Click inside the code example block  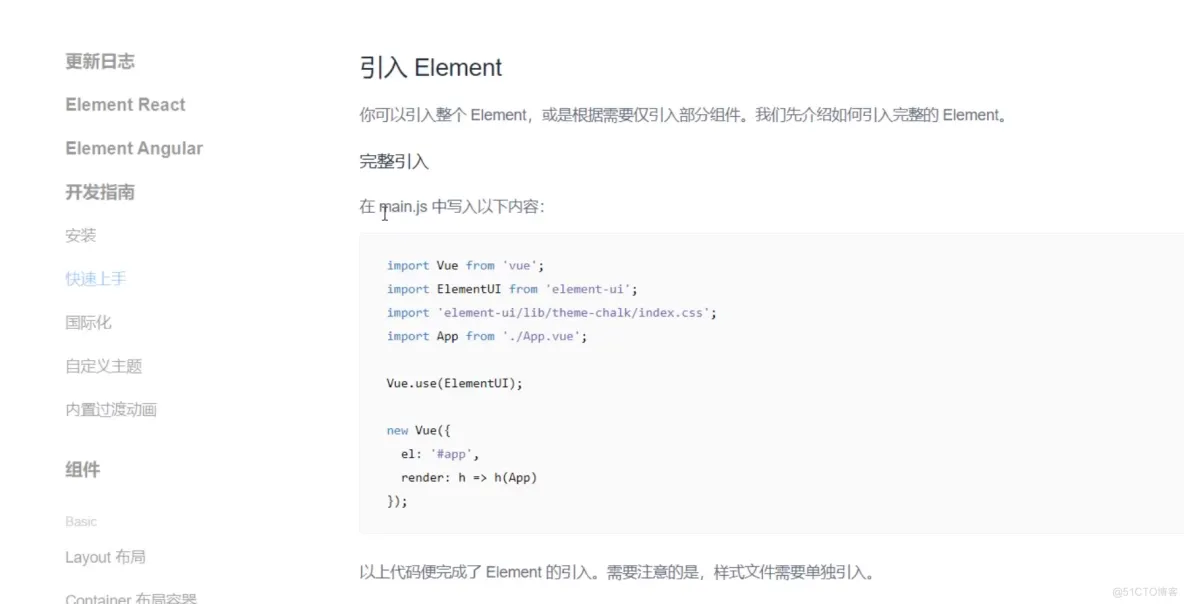(x=600, y=380)
